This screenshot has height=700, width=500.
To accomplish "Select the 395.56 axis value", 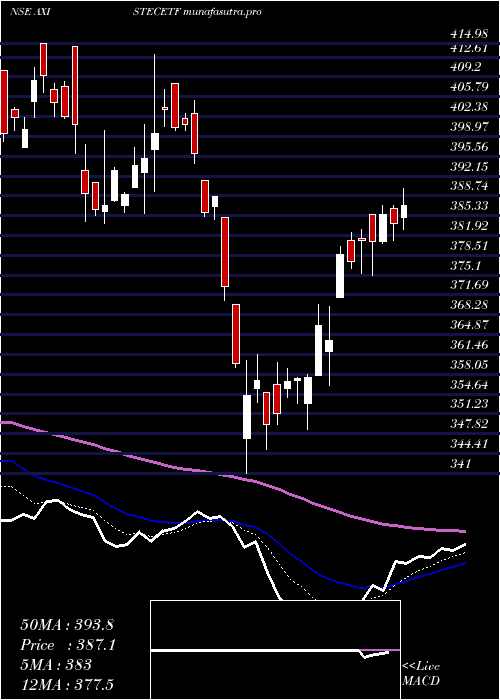I will point(469,146).
